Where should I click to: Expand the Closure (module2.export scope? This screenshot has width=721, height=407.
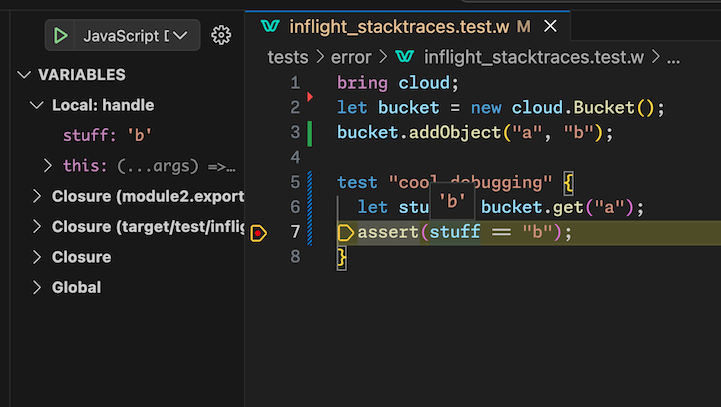coord(38,196)
